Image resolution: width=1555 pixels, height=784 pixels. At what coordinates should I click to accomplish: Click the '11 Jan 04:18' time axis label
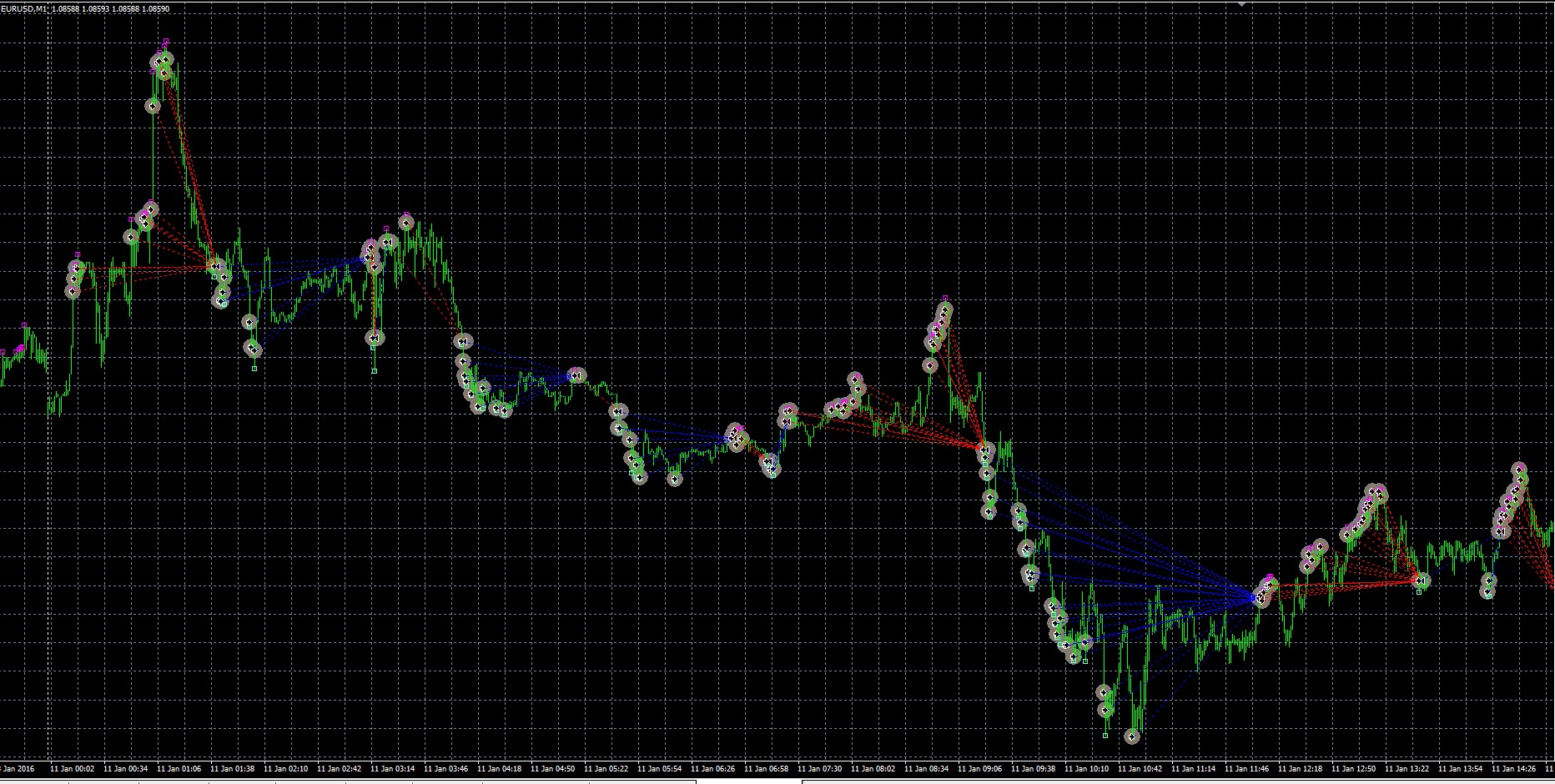pos(500,769)
